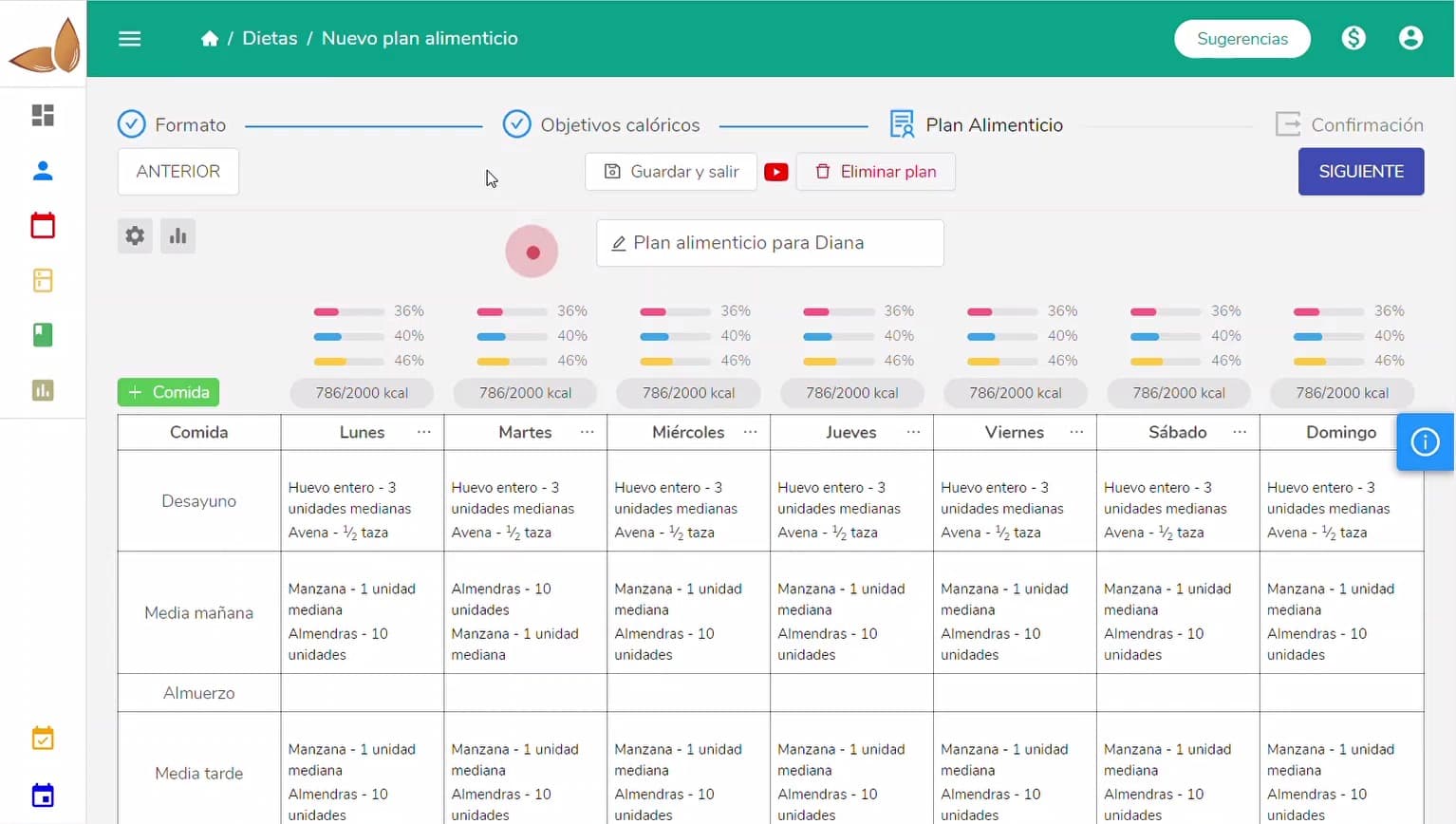Open the red calendar sidebar icon
Viewport: 1456px width, 824px height.
pos(43,226)
